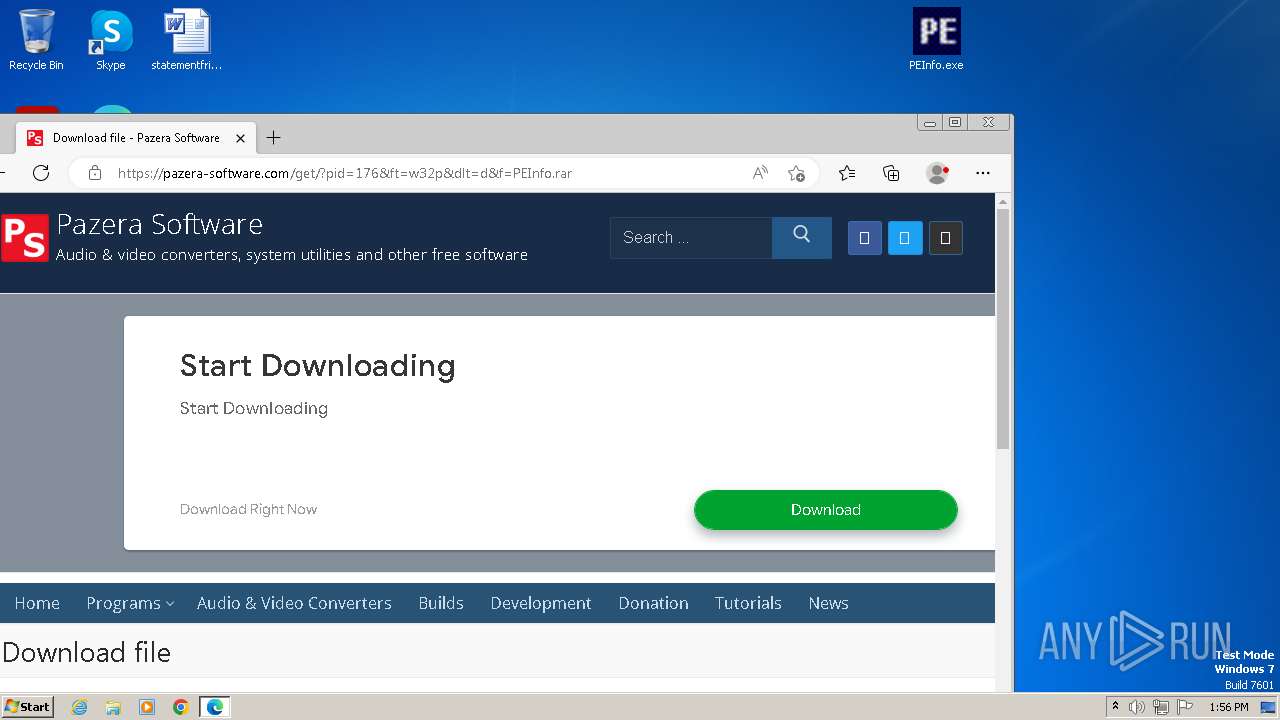The image size is (1280, 720).
Task: Click the Download Right Now text
Action: tap(248, 509)
